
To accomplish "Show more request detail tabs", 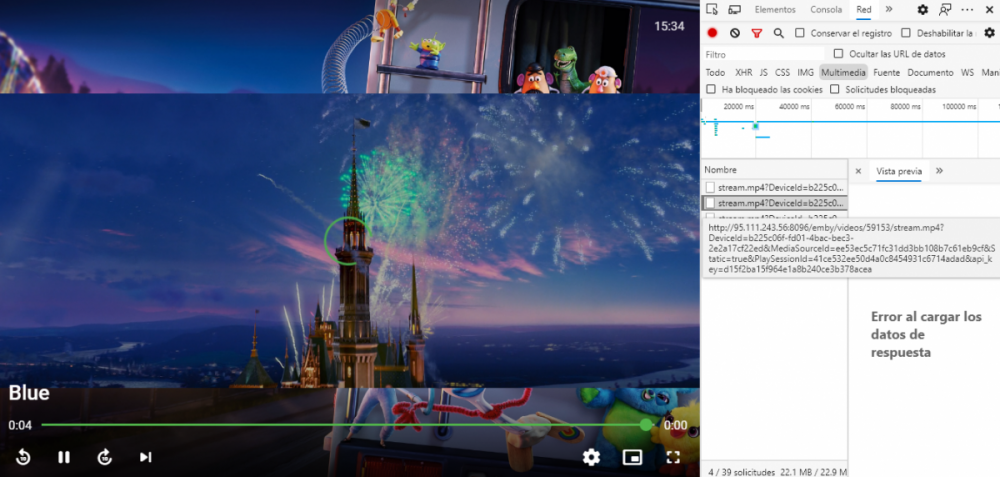I will 939,171.
